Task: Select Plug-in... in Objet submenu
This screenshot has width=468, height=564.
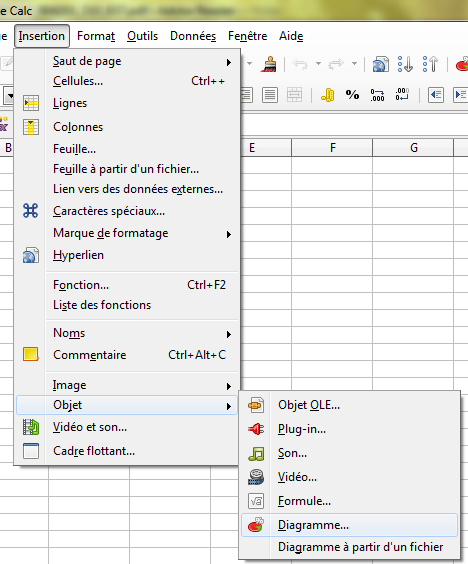Action: click(x=349, y=429)
